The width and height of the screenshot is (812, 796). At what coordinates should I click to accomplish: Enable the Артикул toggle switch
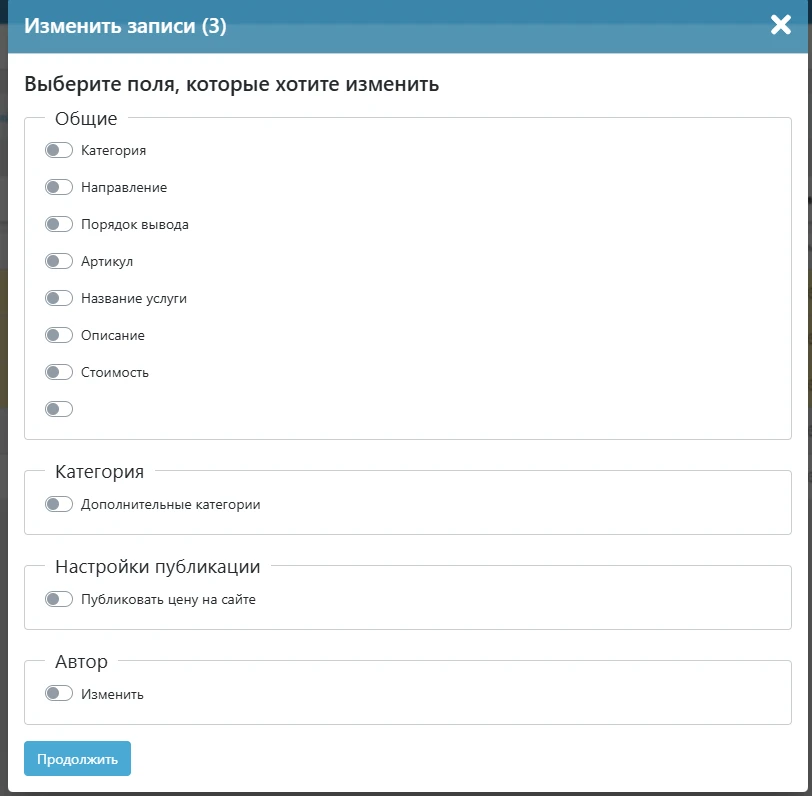[59, 261]
